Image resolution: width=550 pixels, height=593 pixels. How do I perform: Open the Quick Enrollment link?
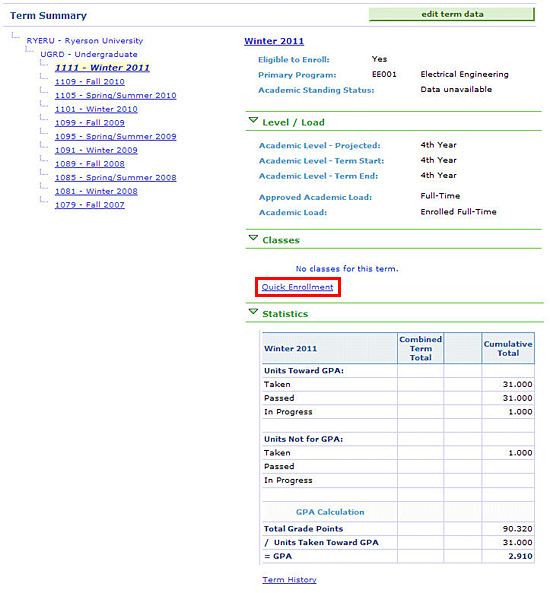pos(297,287)
